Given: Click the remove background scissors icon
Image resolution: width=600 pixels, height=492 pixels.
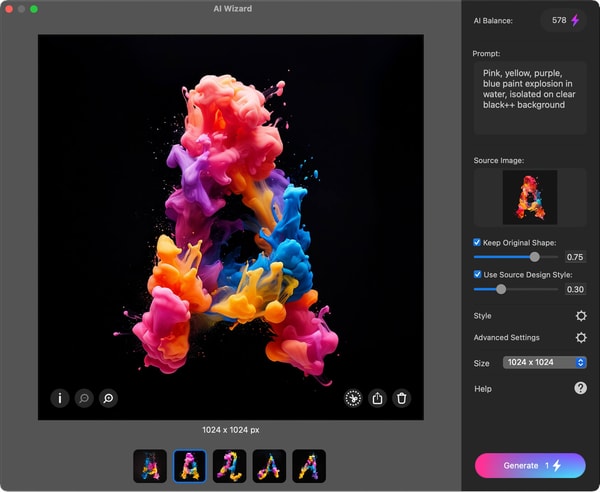Looking at the screenshot, I should tap(353, 398).
